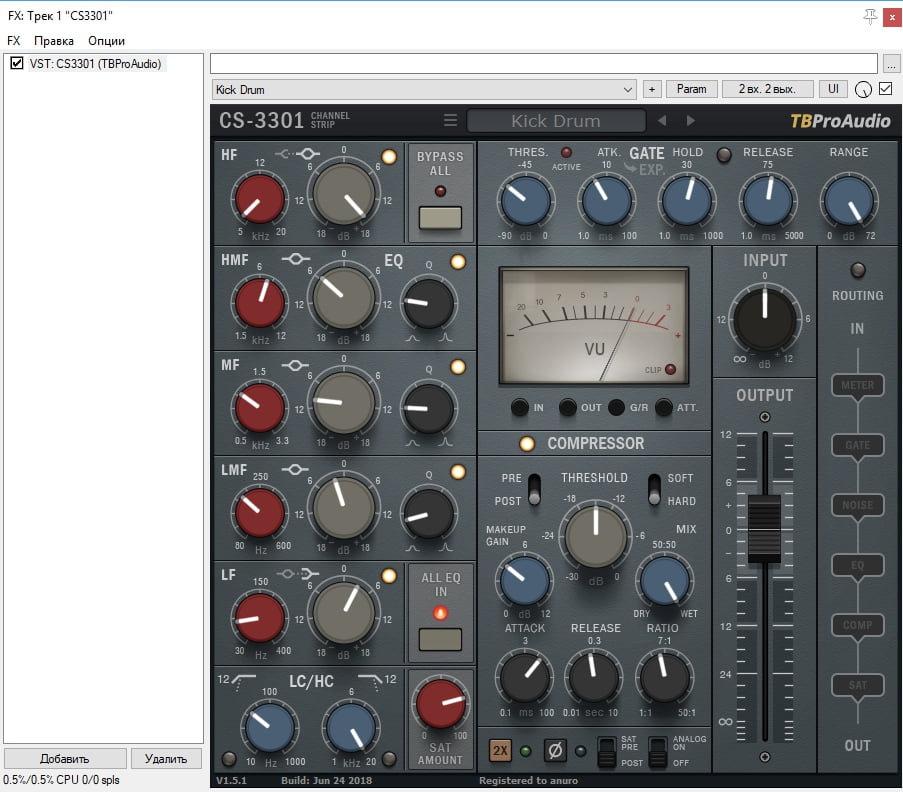The image size is (903, 792).
Task: Open the plugin hamburger menu icon
Action: pyautogui.click(x=451, y=121)
